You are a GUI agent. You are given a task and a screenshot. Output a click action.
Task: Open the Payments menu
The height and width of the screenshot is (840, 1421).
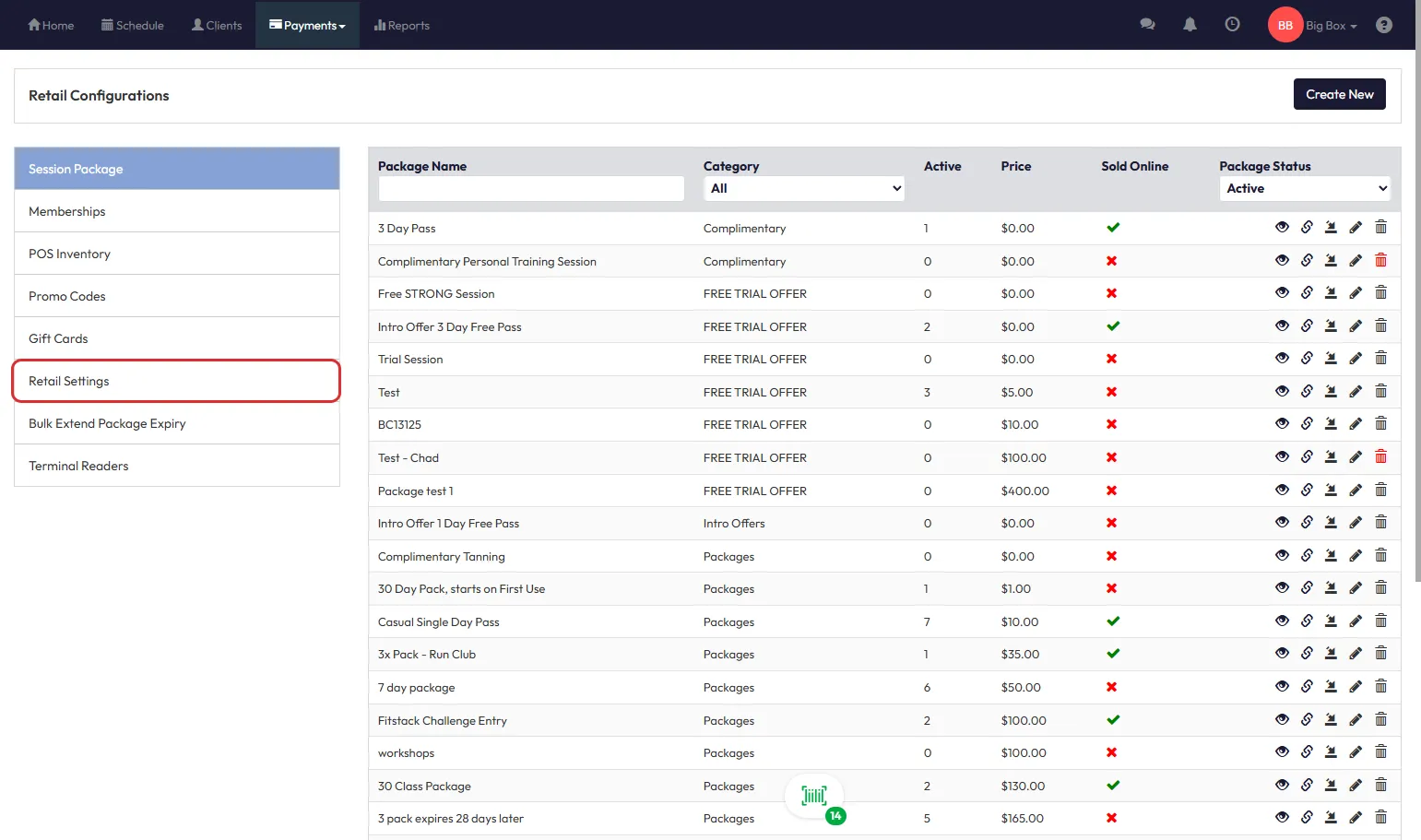[307, 26]
